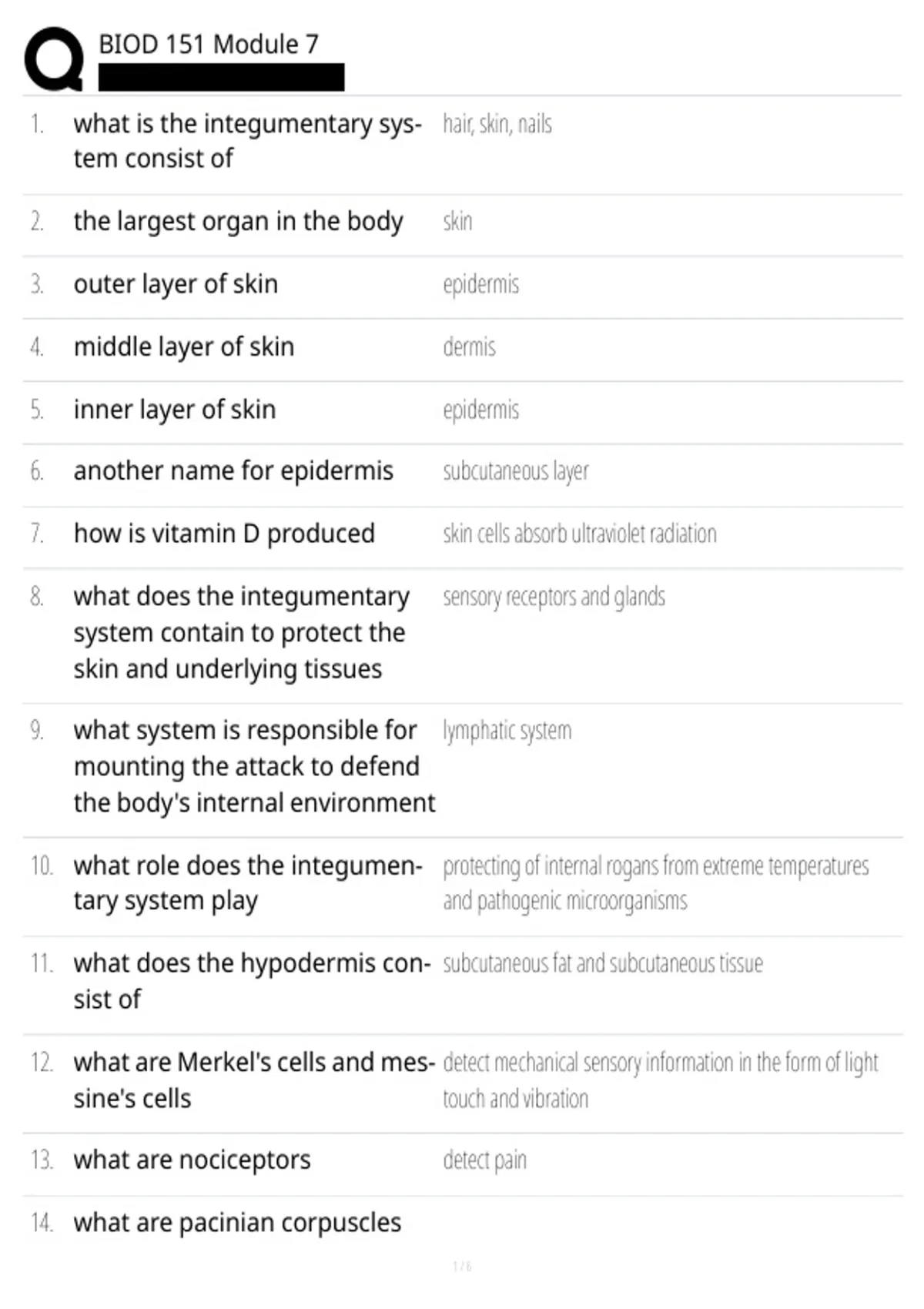Click the blacked-out author name bar
The image size is (924, 1309).
point(221,78)
